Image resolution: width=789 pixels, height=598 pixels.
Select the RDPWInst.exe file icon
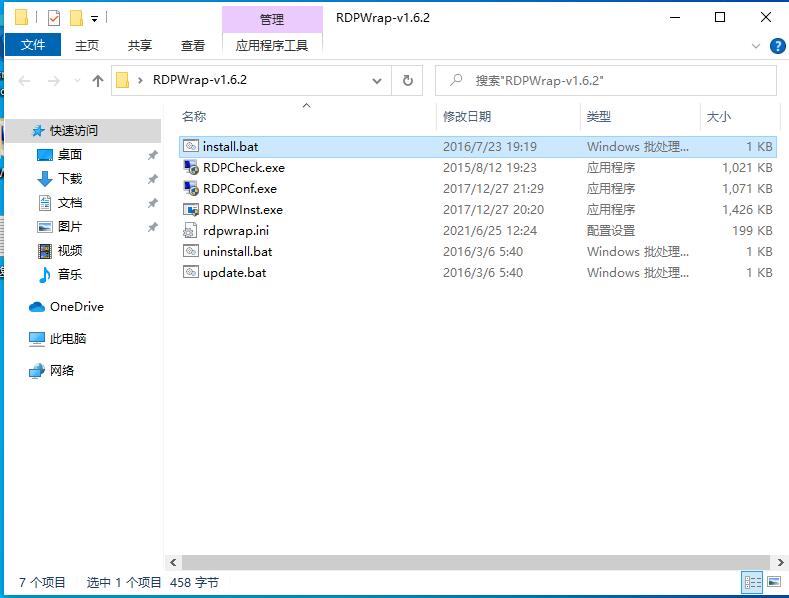click(x=191, y=209)
